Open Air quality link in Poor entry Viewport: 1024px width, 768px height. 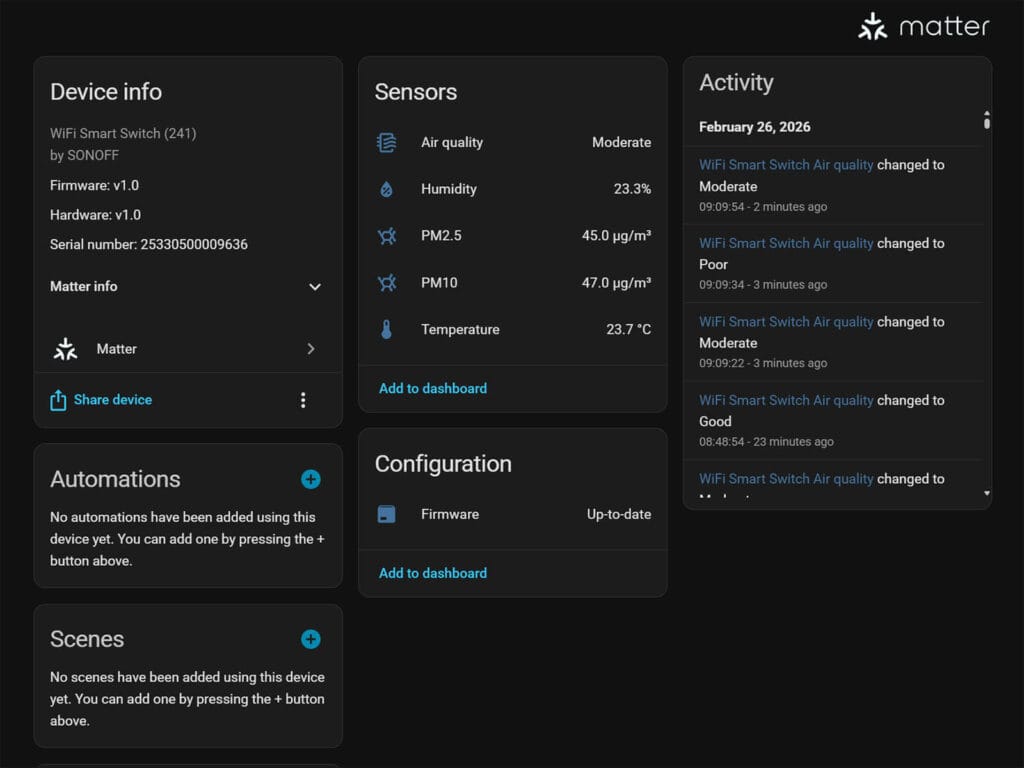(786, 243)
